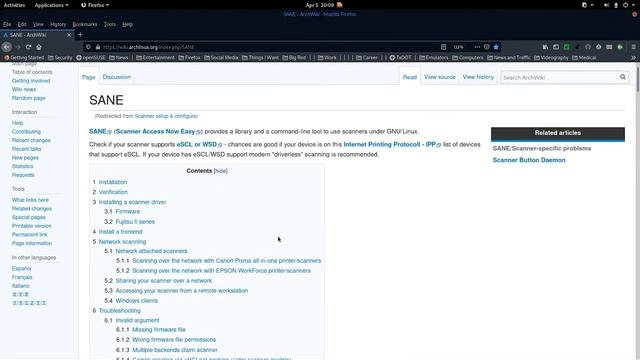Click the headphones extension icon
640x360 pixels.
[x=588, y=47]
